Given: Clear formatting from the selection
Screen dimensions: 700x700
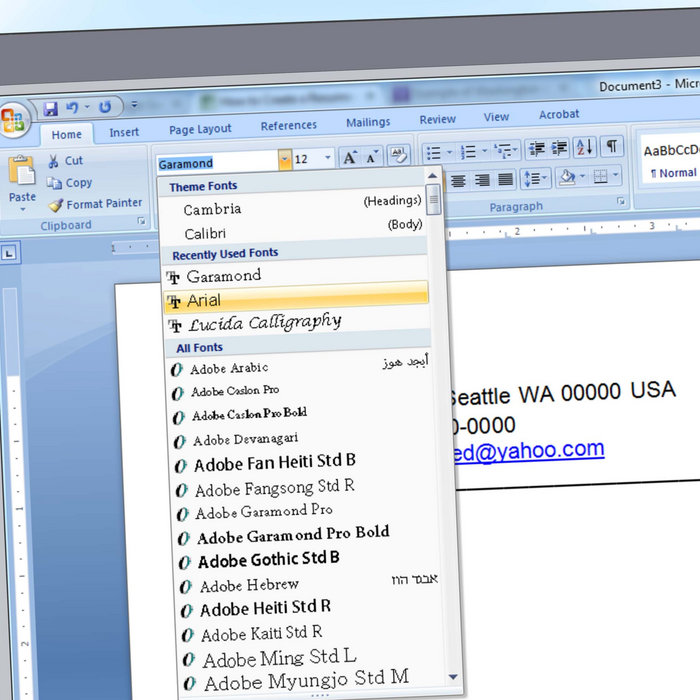Looking at the screenshot, I should click(x=398, y=154).
